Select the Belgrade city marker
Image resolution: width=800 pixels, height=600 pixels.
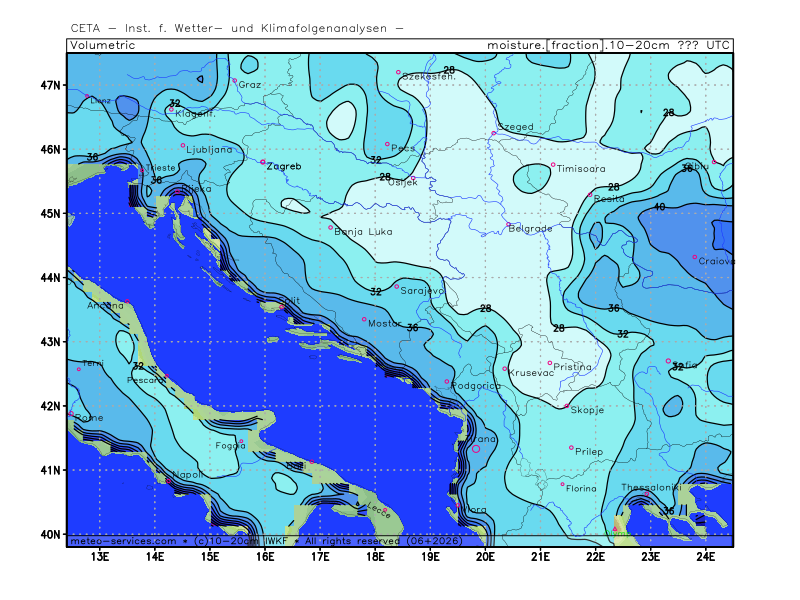(x=508, y=225)
